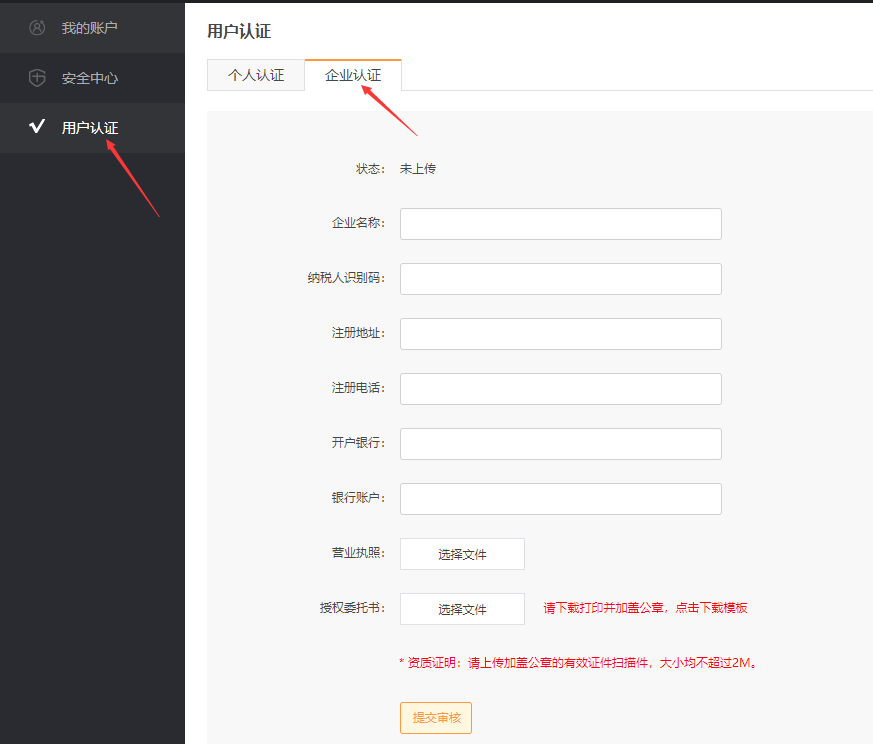Click the checkmark icon beside 用户认证
Image resolution: width=873 pixels, height=744 pixels.
37,127
